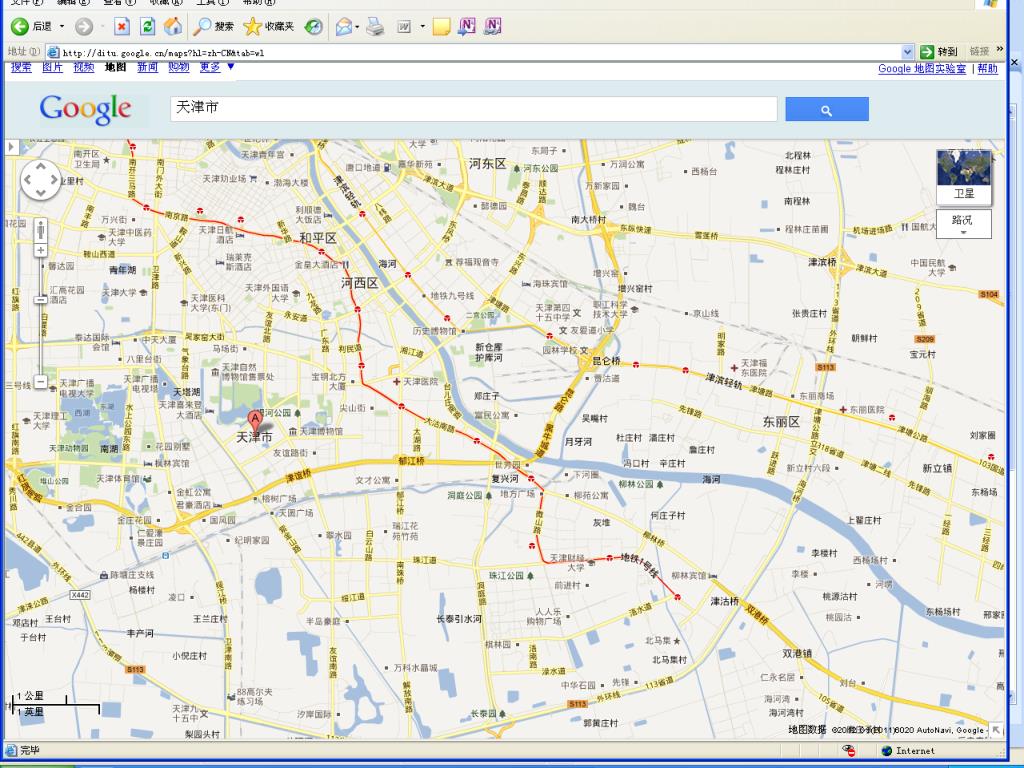Image resolution: width=1024 pixels, height=768 pixels.
Task: Open the 新闻 news link
Action: tap(148, 67)
